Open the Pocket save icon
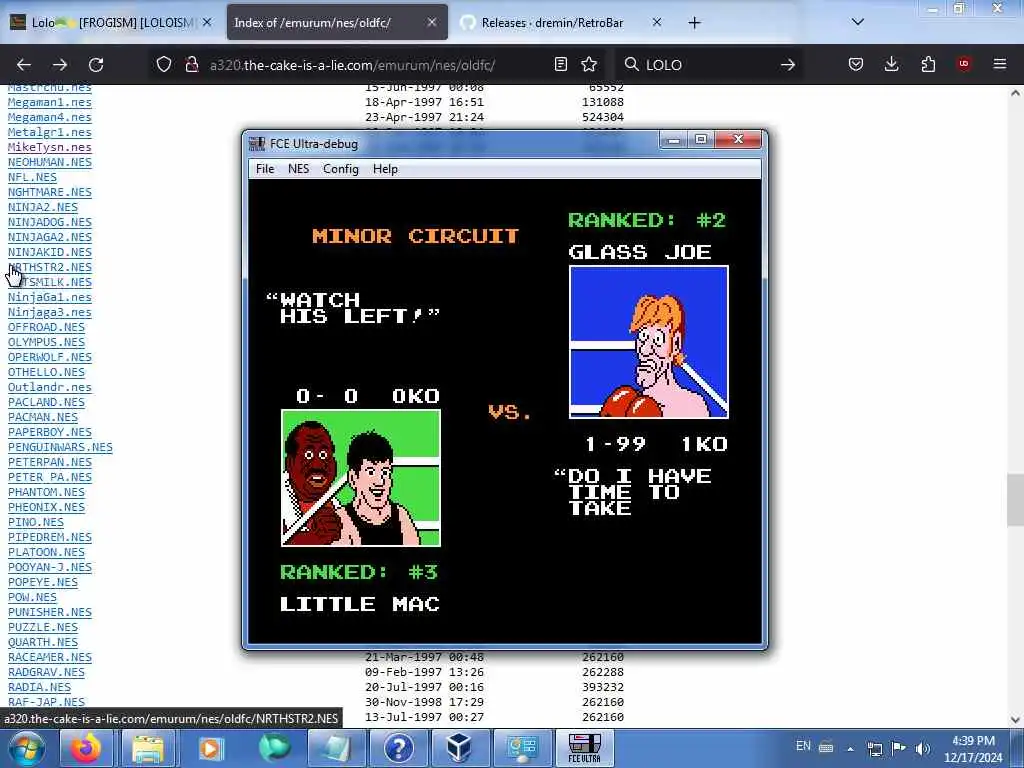Image resolution: width=1024 pixels, height=768 pixels. 856,64
